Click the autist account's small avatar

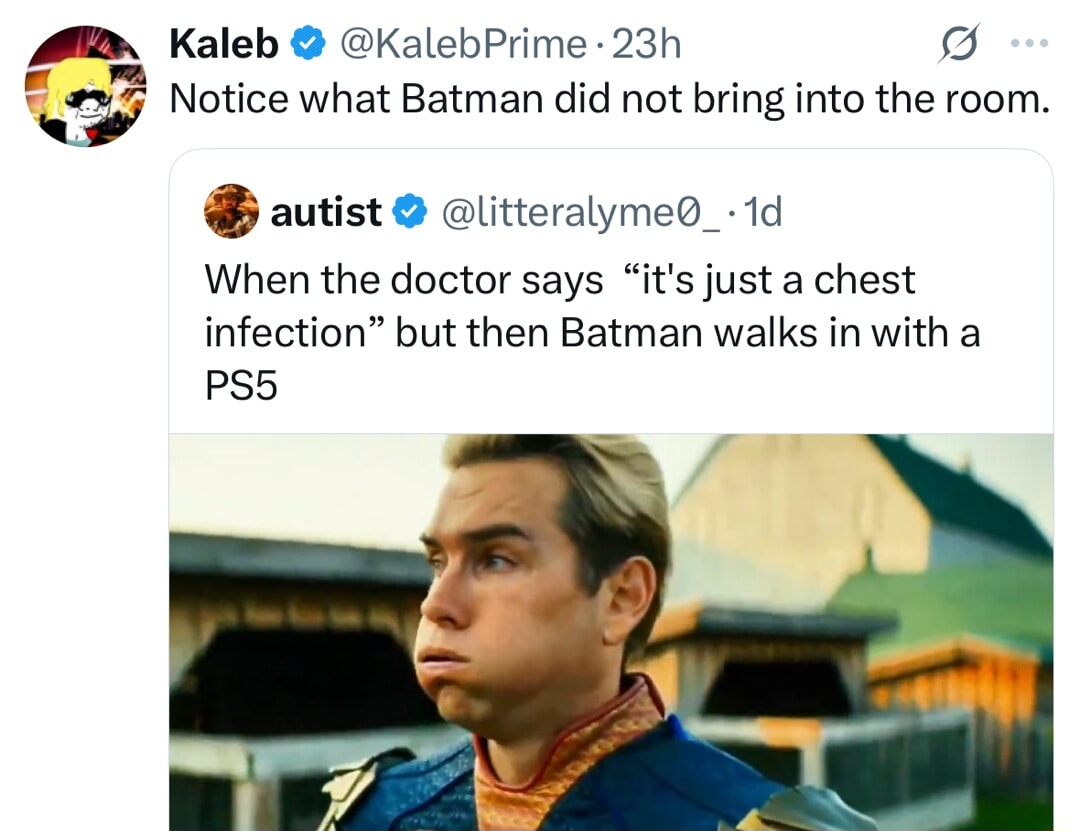point(231,211)
